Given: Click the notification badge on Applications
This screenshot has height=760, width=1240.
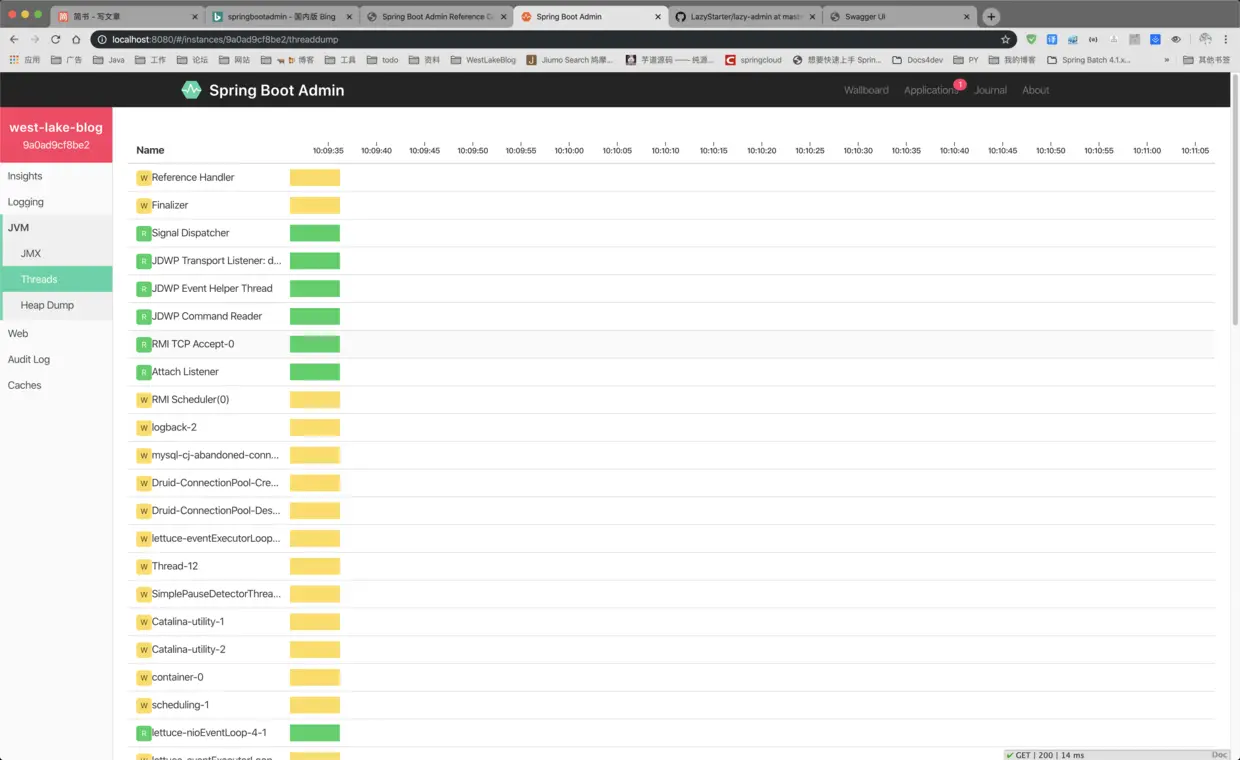Looking at the screenshot, I should point(960,85).
